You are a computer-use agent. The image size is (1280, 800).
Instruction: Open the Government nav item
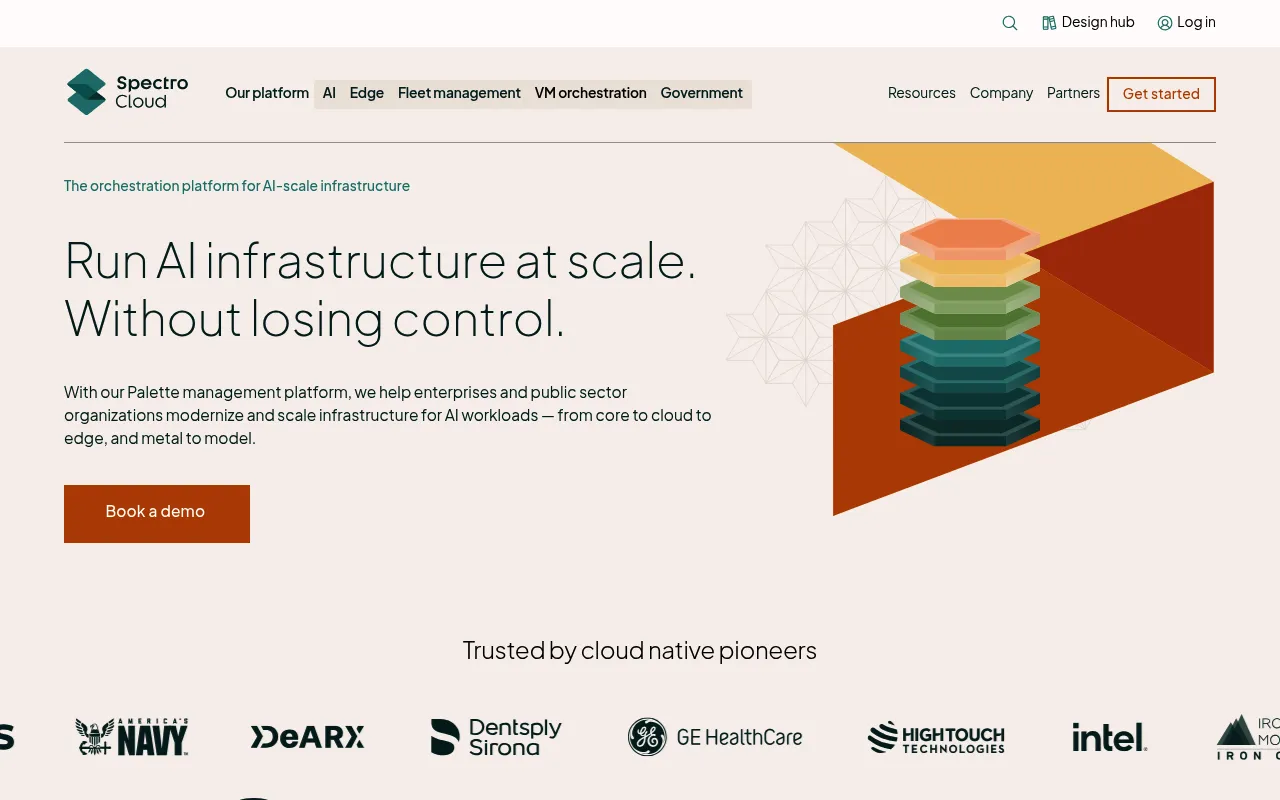pos(702,93)
